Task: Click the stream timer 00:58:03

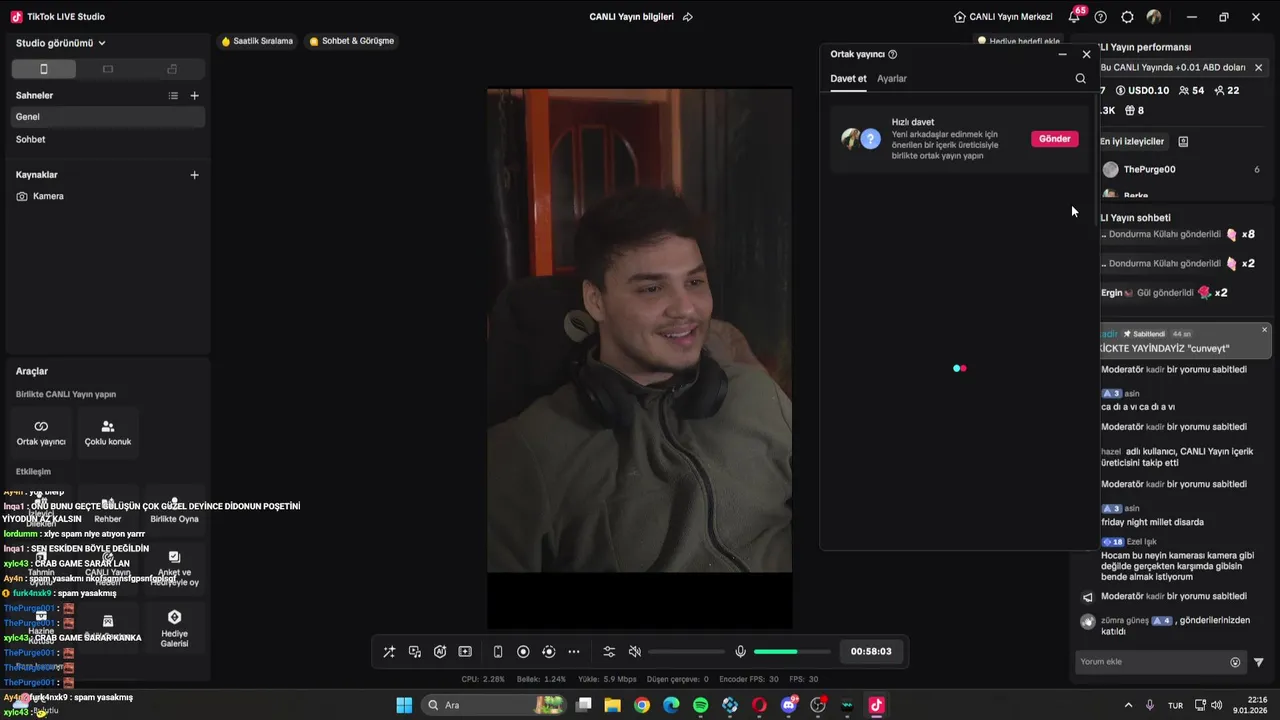Action: (x=871, y=652)
